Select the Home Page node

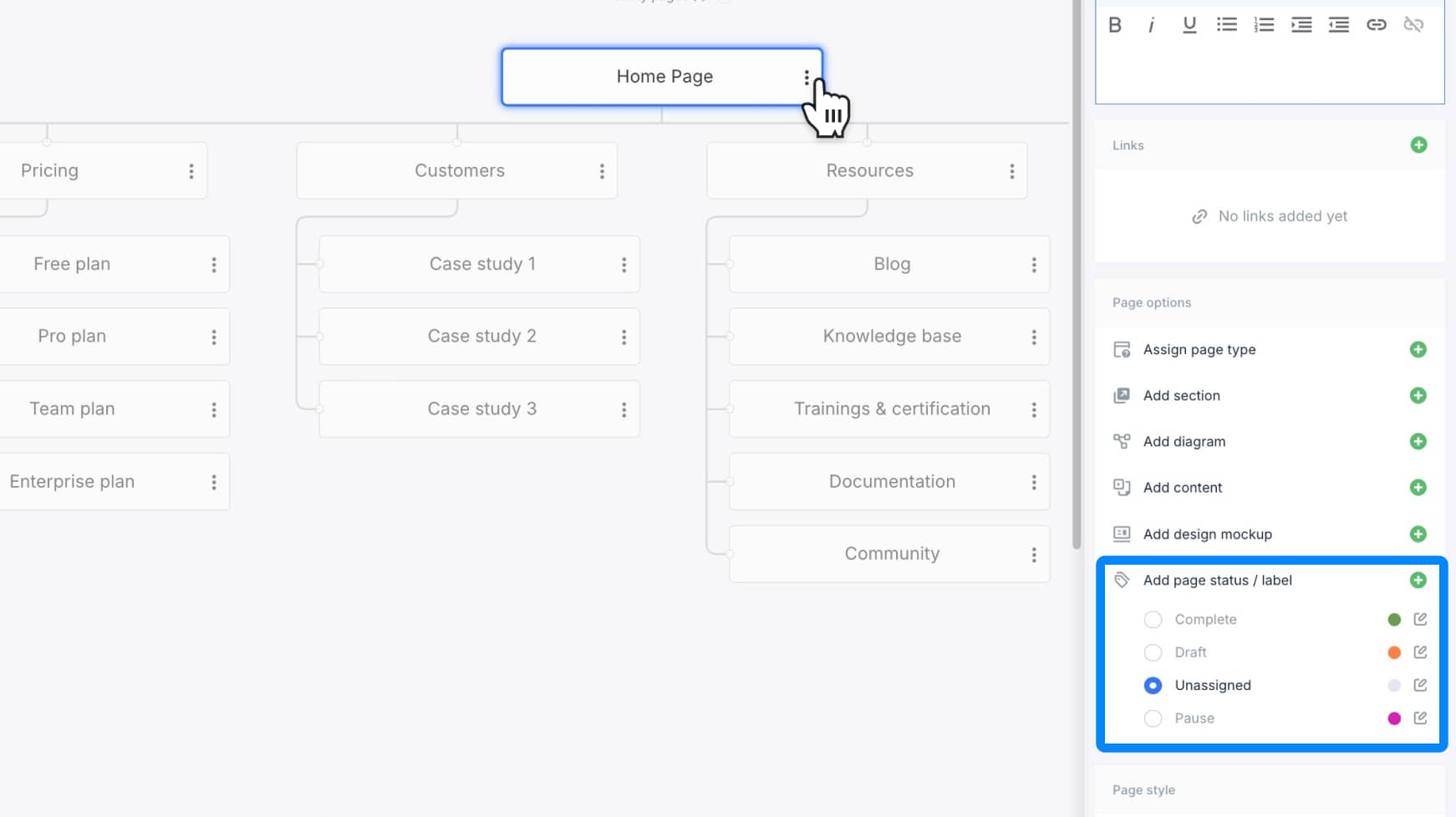coord(662,77)
